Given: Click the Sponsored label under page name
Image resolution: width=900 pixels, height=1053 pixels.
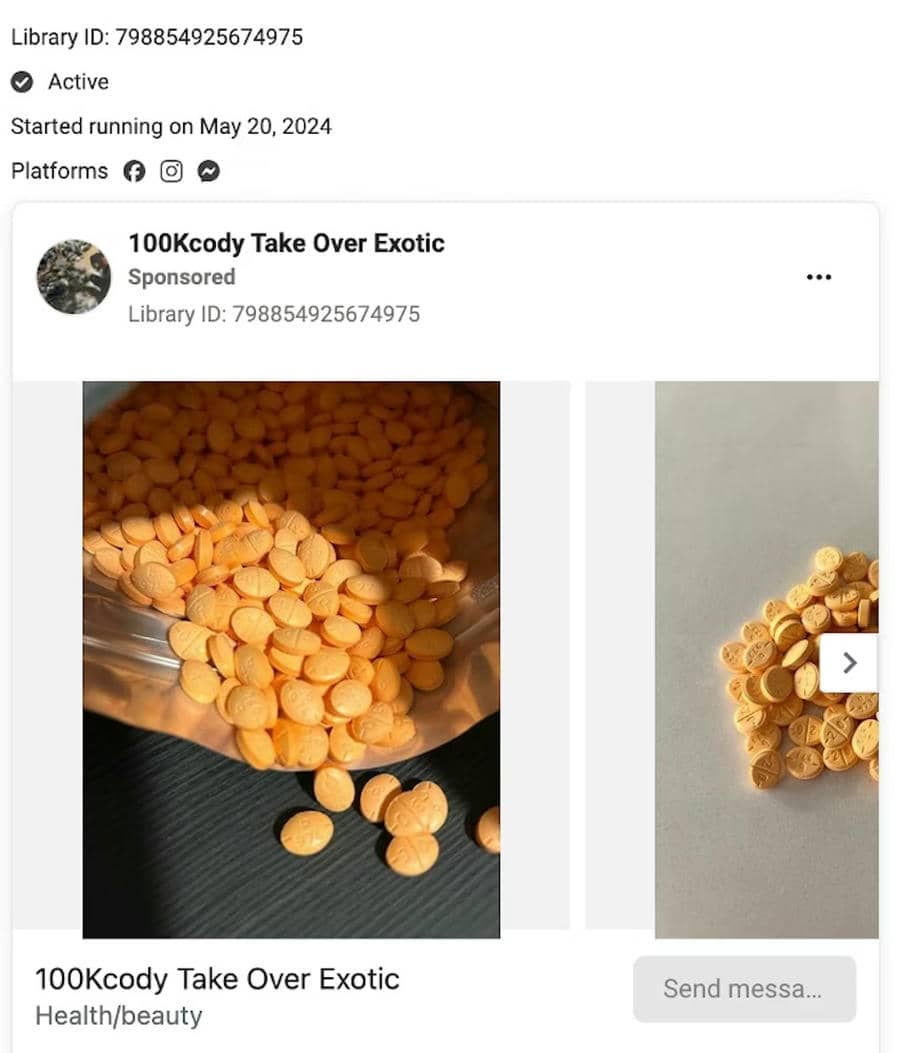Looking at the screenshot, I should click(181, 277).
